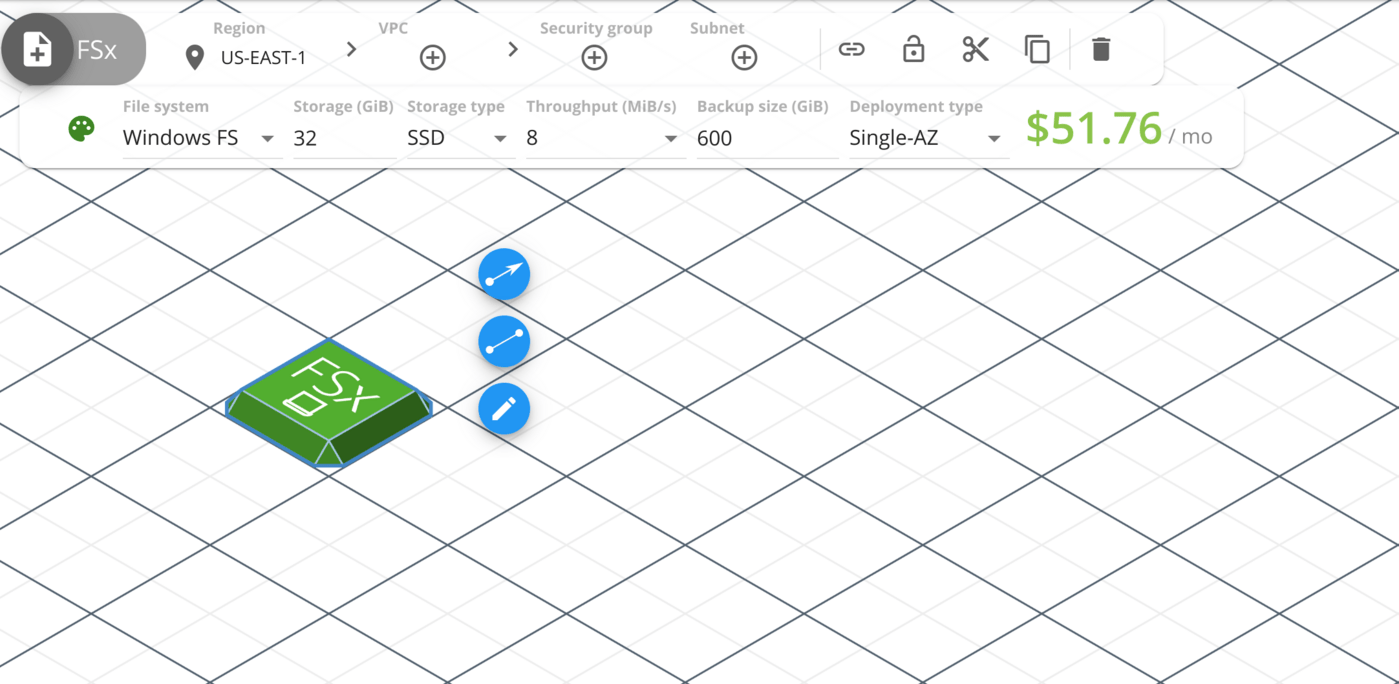This screenshot has height=684, width=1399.
Task: Click the pencil edit button
Action: click(504, 408)
